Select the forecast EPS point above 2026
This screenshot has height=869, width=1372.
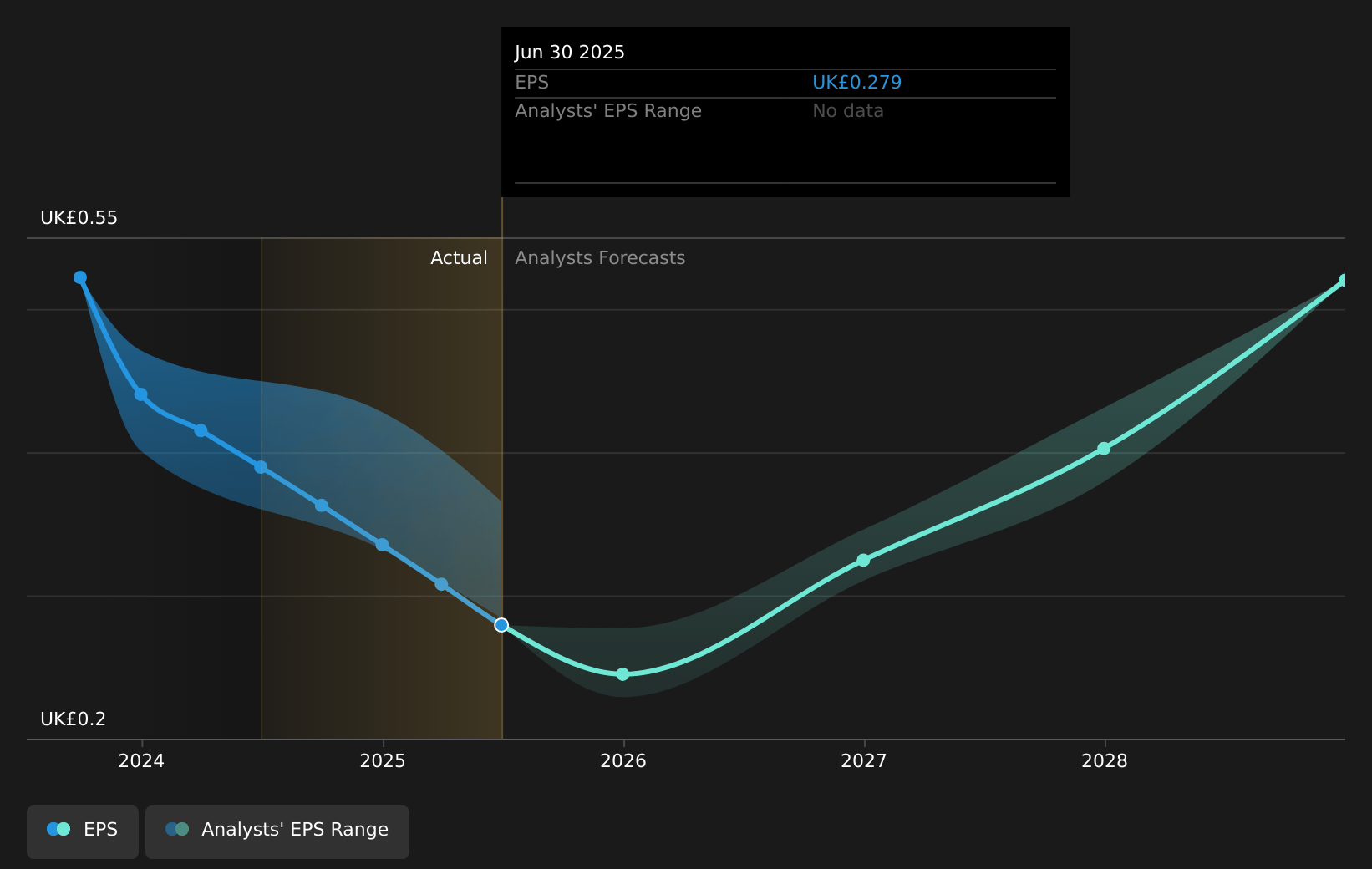622,674
